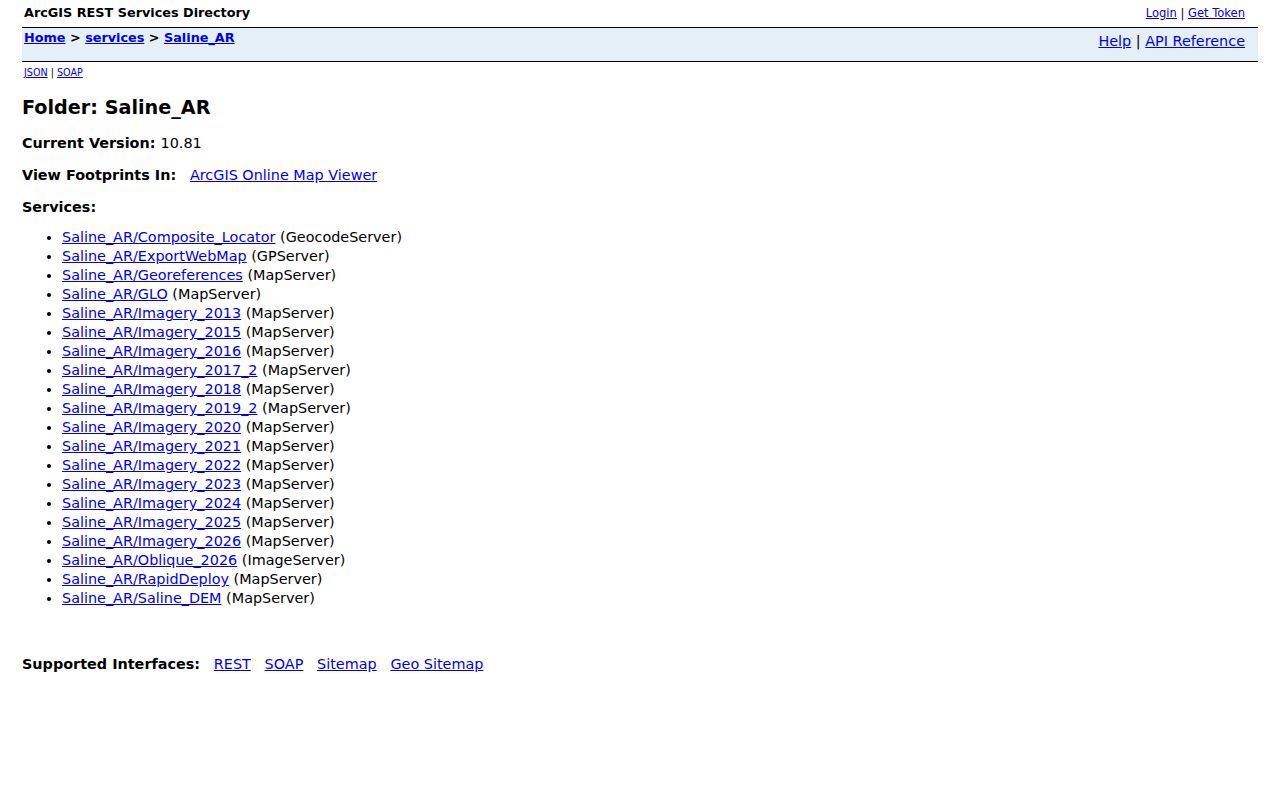The height and width of the screenshot is (800, 1280).
Task: Open the Login link
Action: coord(1161,13)
